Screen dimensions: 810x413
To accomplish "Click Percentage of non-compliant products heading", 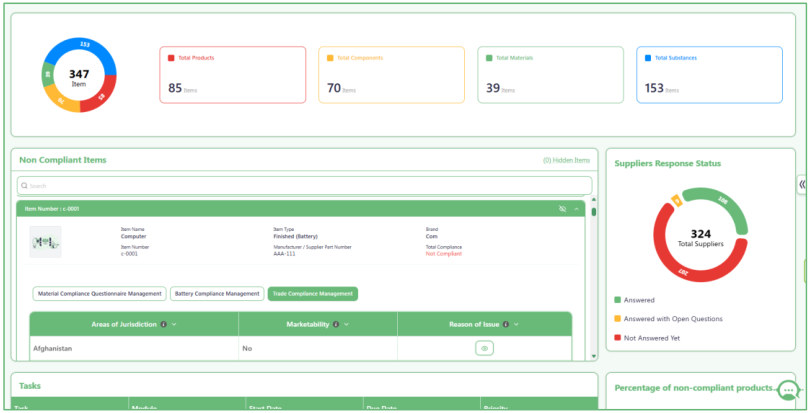I will (x=695, y=388).
